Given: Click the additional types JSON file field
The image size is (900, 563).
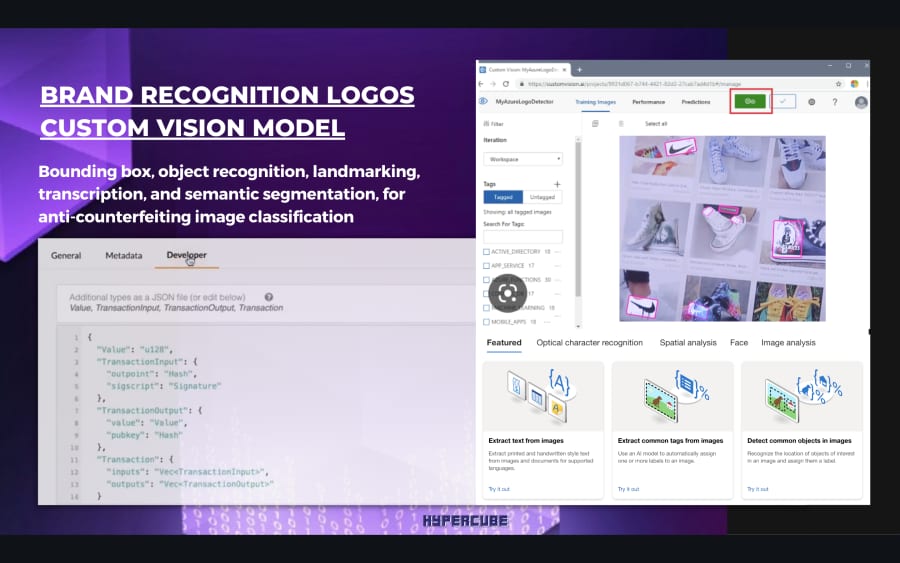Looking at the screenshot, I should (x=266, y=302).
